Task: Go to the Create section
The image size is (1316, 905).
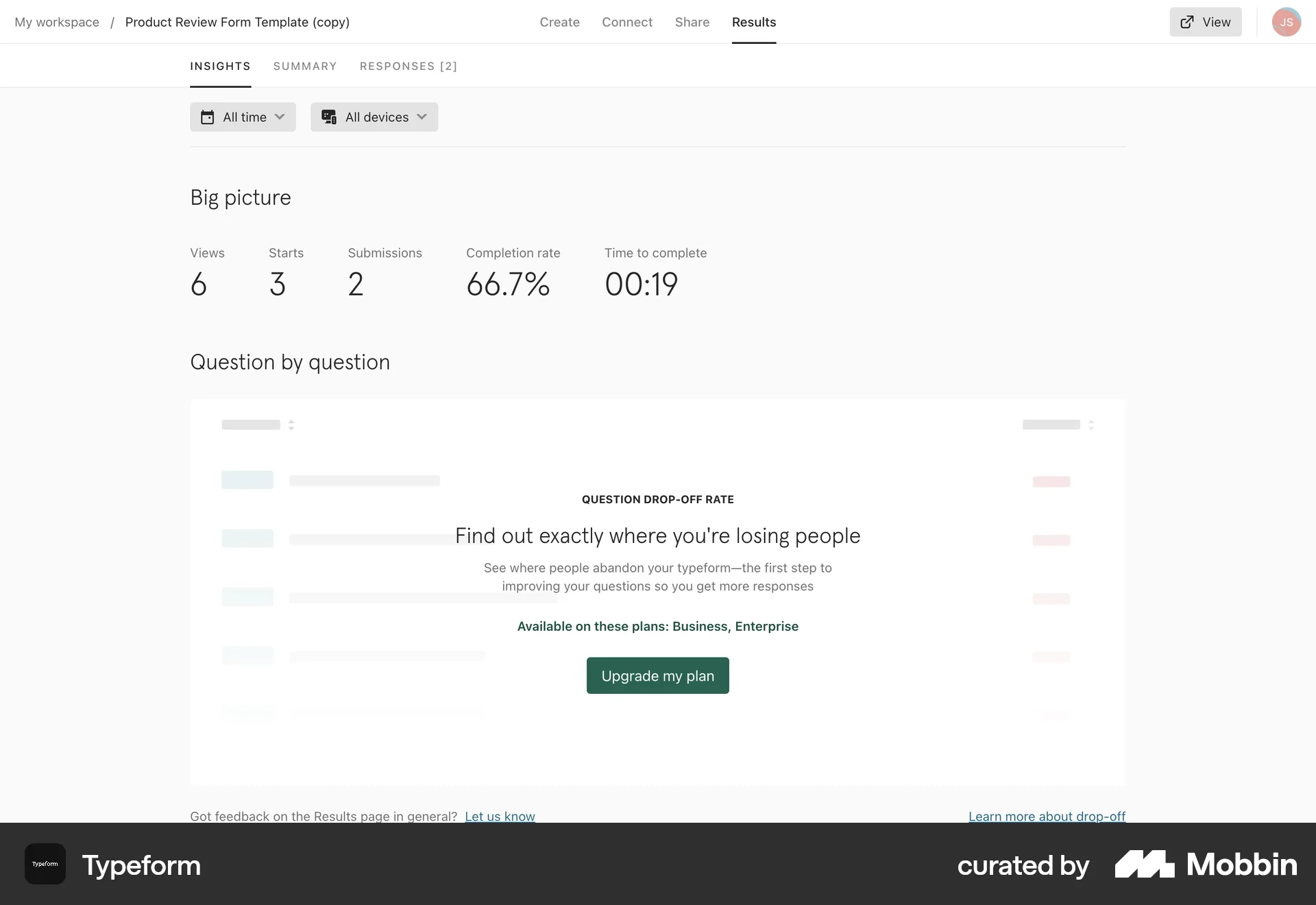Action: (x=559, y=22)
